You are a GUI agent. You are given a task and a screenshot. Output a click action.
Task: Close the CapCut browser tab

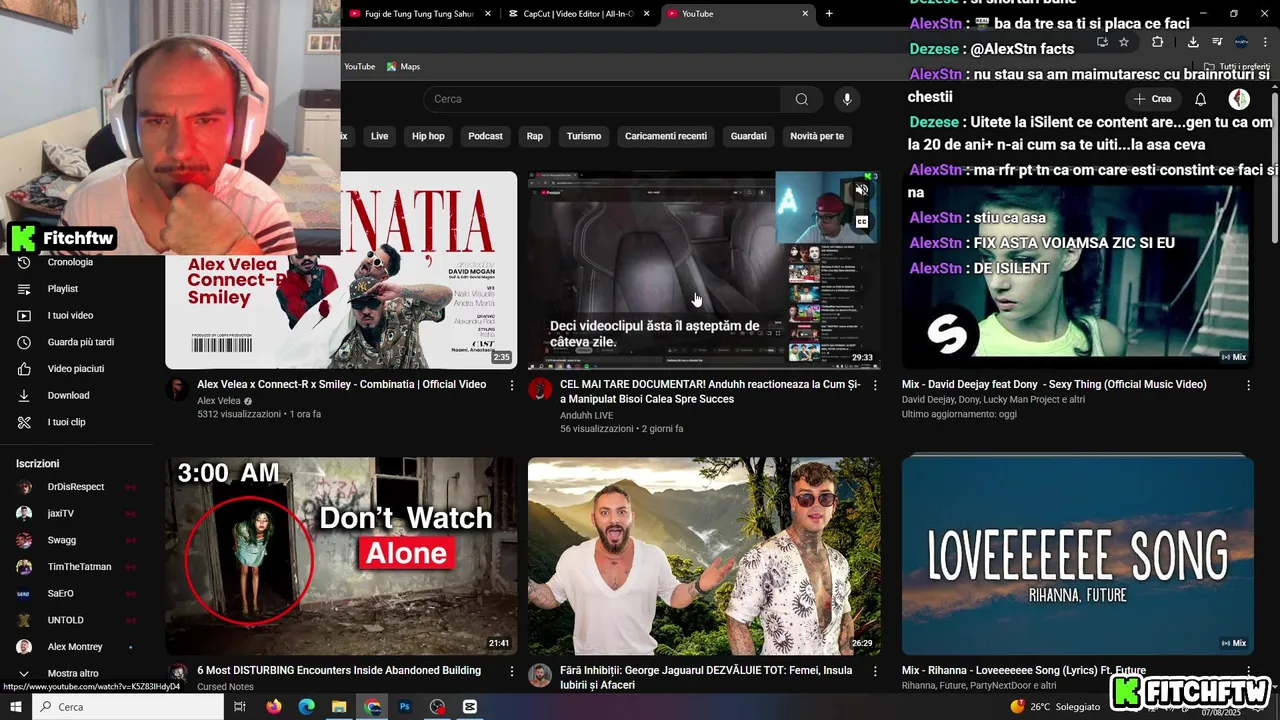646,14
